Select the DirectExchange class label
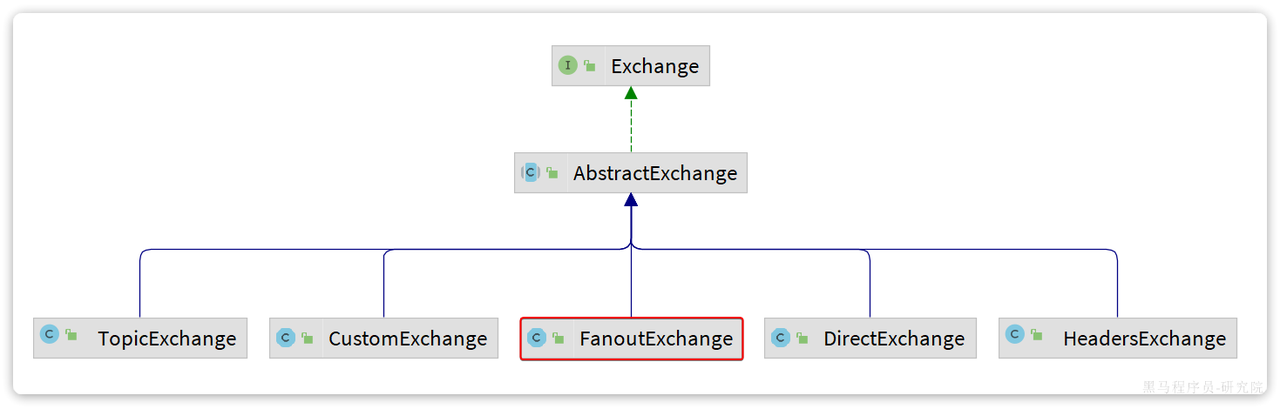 [x=894, y=338]
